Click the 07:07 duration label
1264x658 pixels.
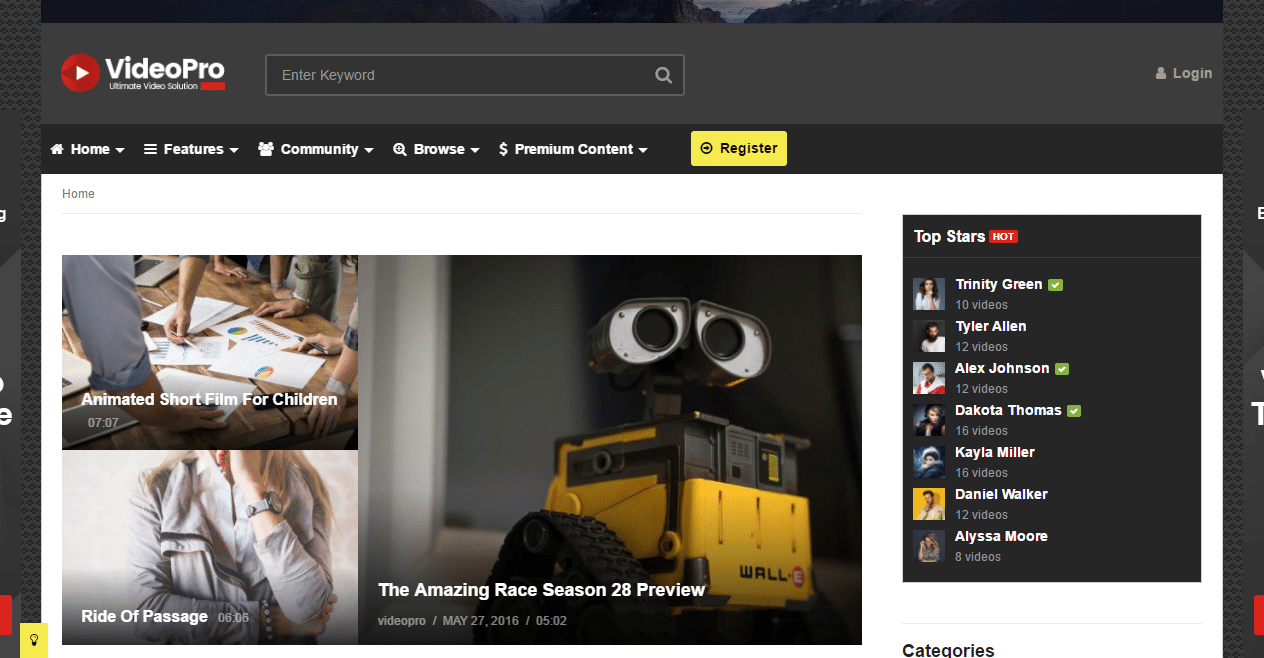[103, 423]
